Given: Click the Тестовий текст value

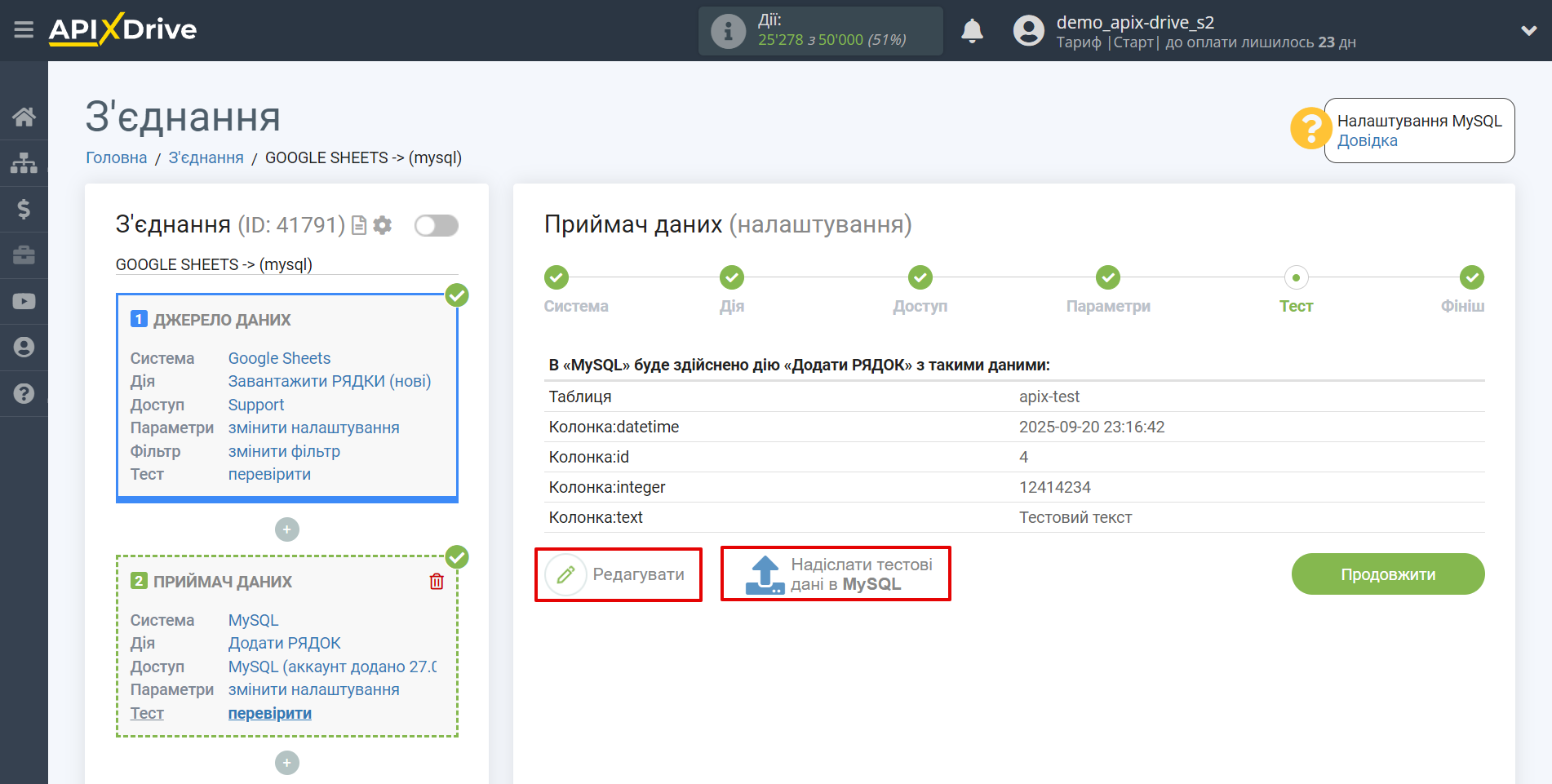Looking at the screenshot, I should tap(1075, 517).
